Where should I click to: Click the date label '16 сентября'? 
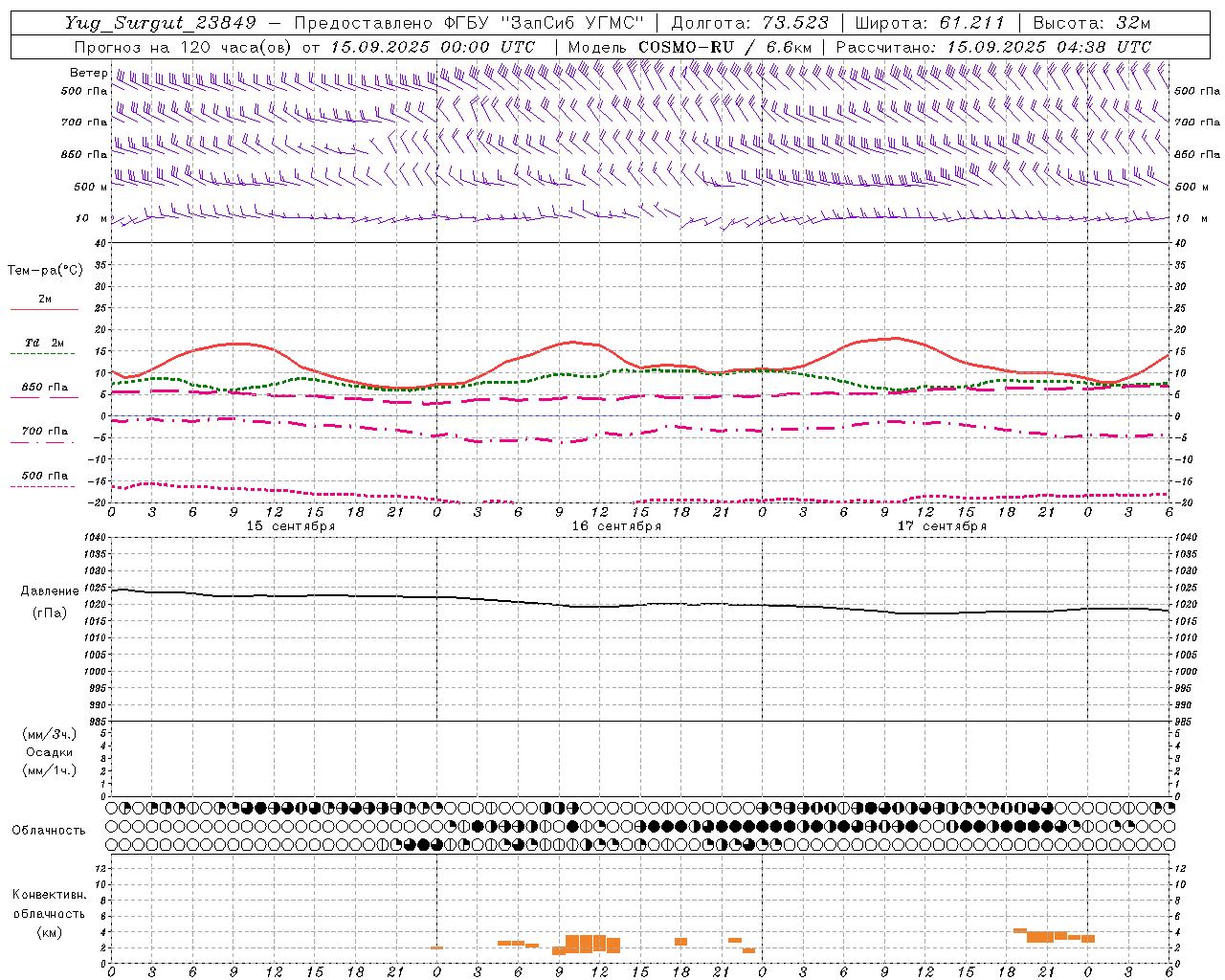616,526
